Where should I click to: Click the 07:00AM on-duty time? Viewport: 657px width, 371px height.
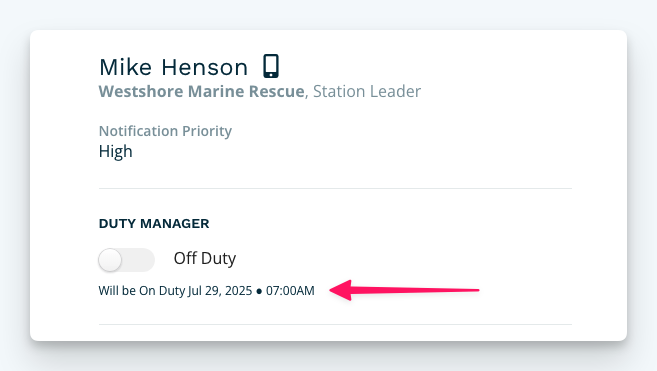[290, 291]
